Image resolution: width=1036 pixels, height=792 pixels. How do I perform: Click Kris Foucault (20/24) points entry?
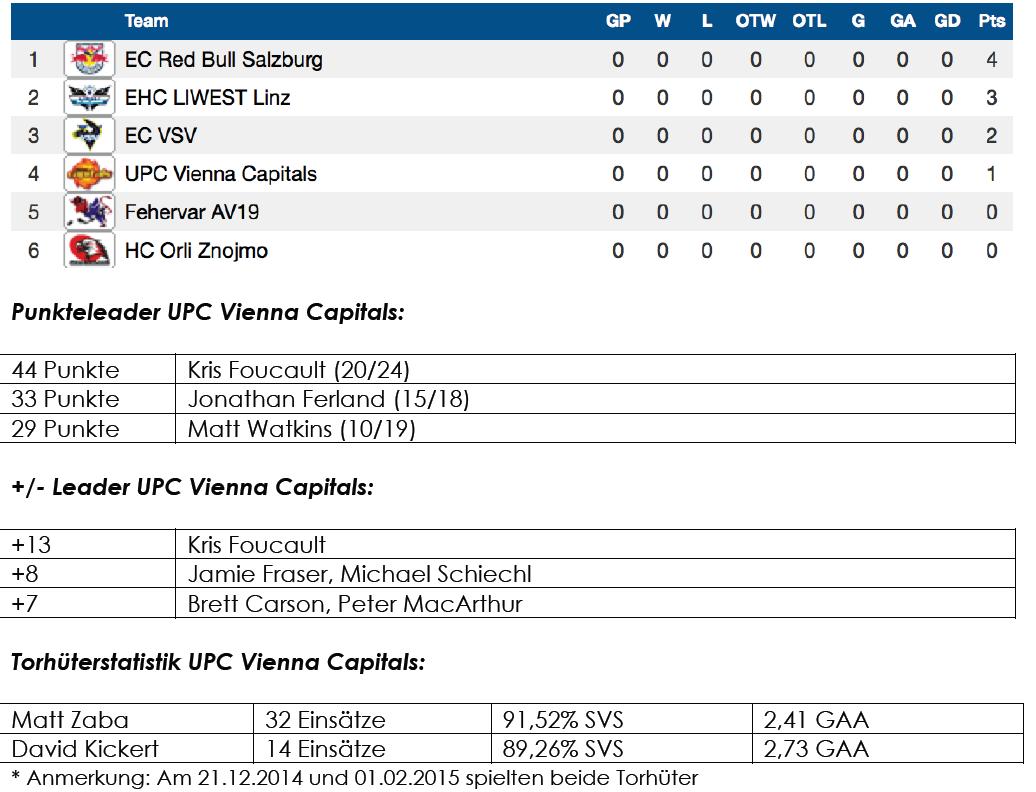(298, 370)
